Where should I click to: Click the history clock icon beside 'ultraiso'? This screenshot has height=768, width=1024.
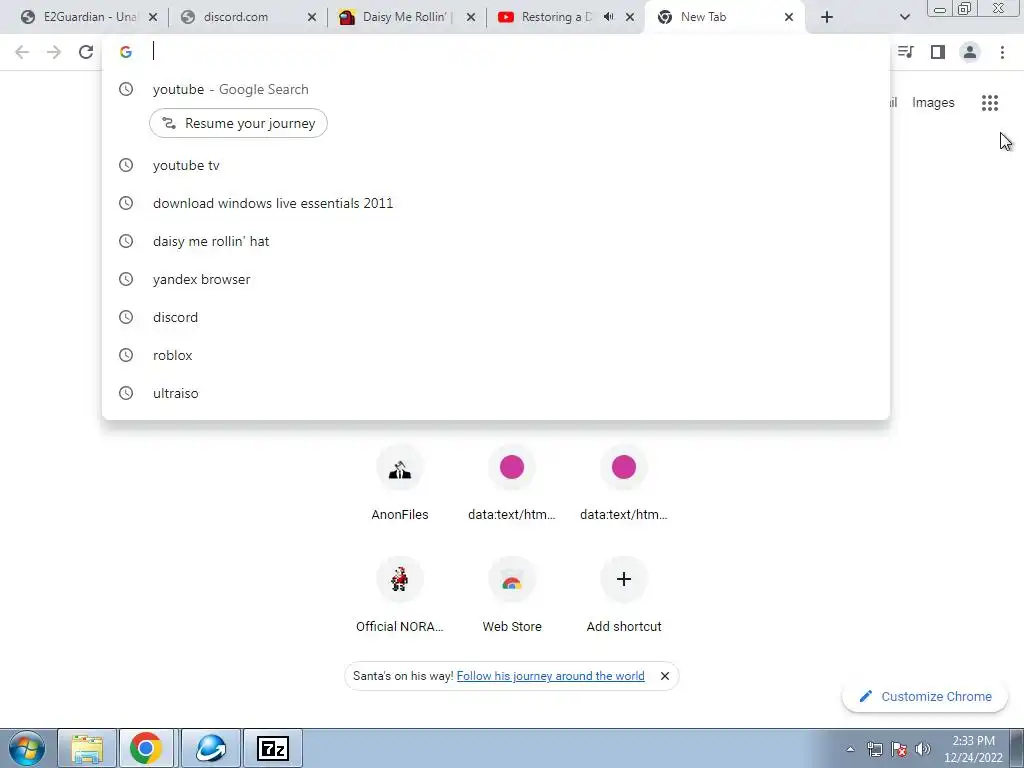click(126, 392)
